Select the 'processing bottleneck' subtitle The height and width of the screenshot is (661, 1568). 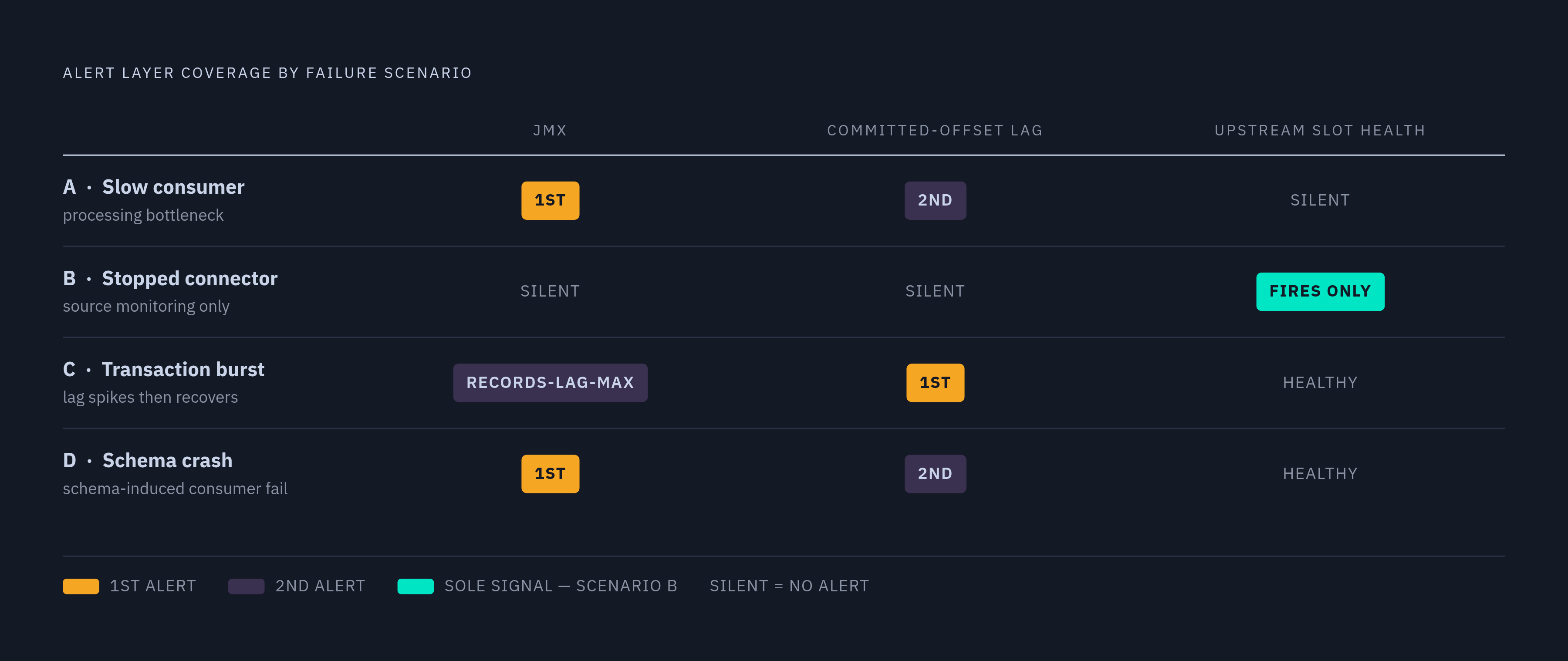coord(143,216)
